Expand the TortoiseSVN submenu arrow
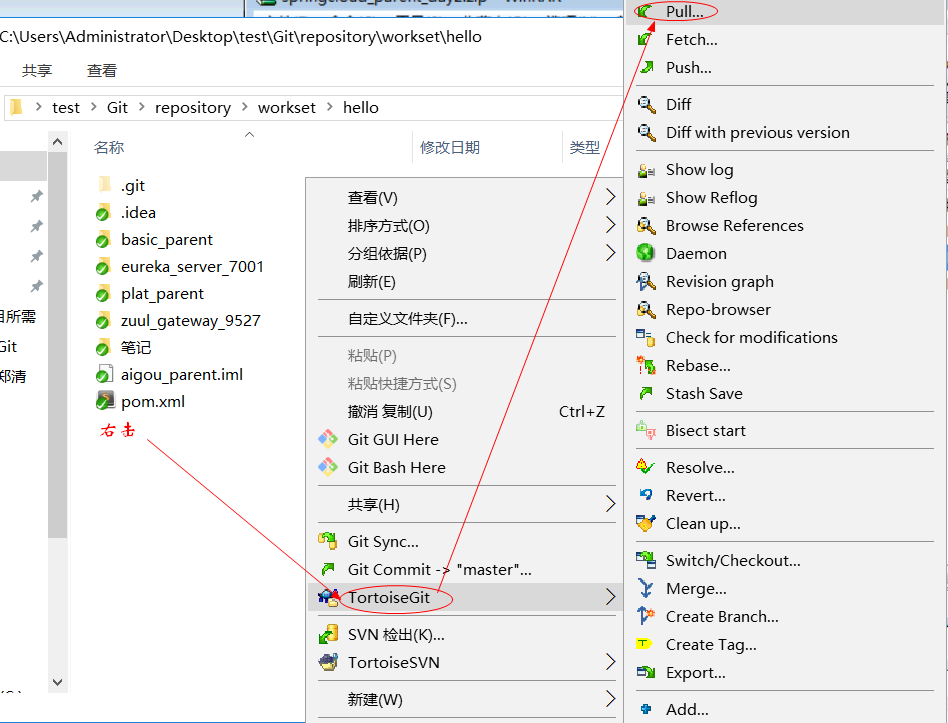Viewport: 948px width, 723px height. 610,663
